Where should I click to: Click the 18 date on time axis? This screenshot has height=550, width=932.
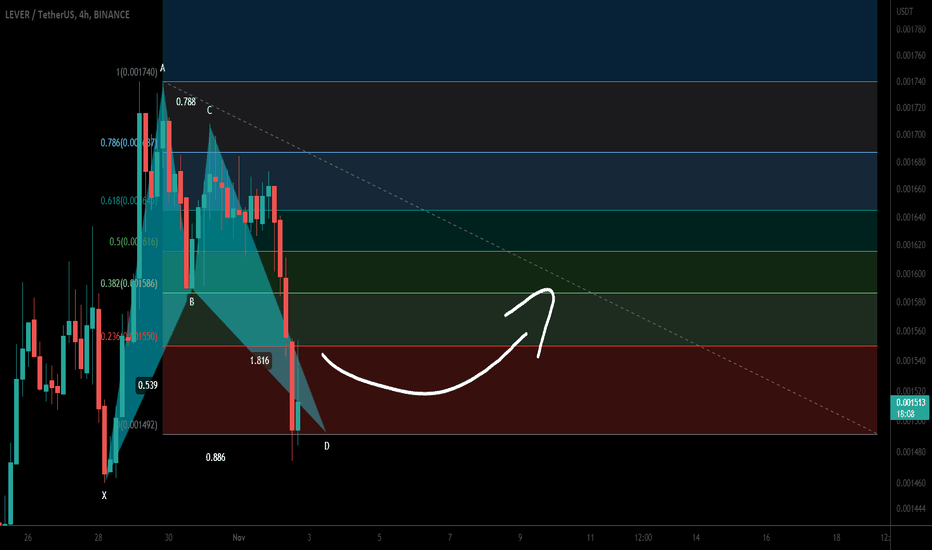click(836, 538)
